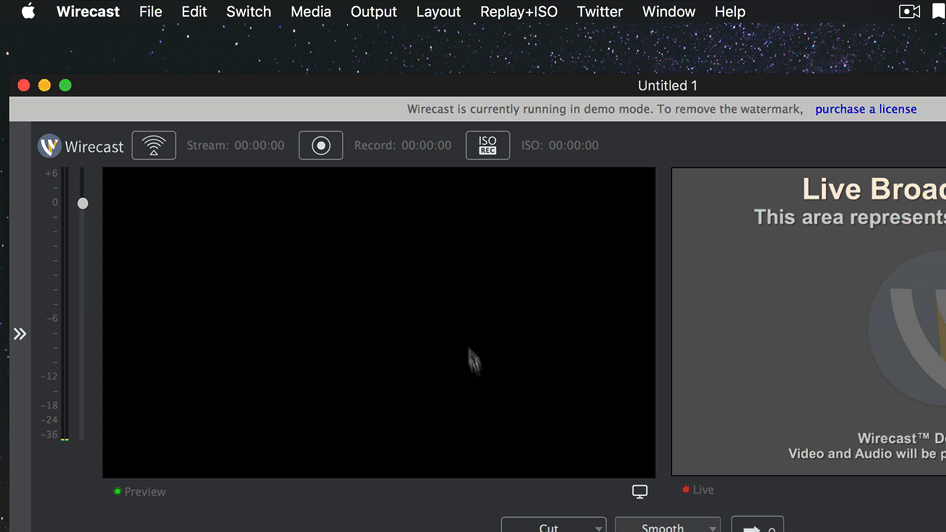This screenshot has height=532, width=946.
Task: Open the Edit menu
Action: point(194,11)
